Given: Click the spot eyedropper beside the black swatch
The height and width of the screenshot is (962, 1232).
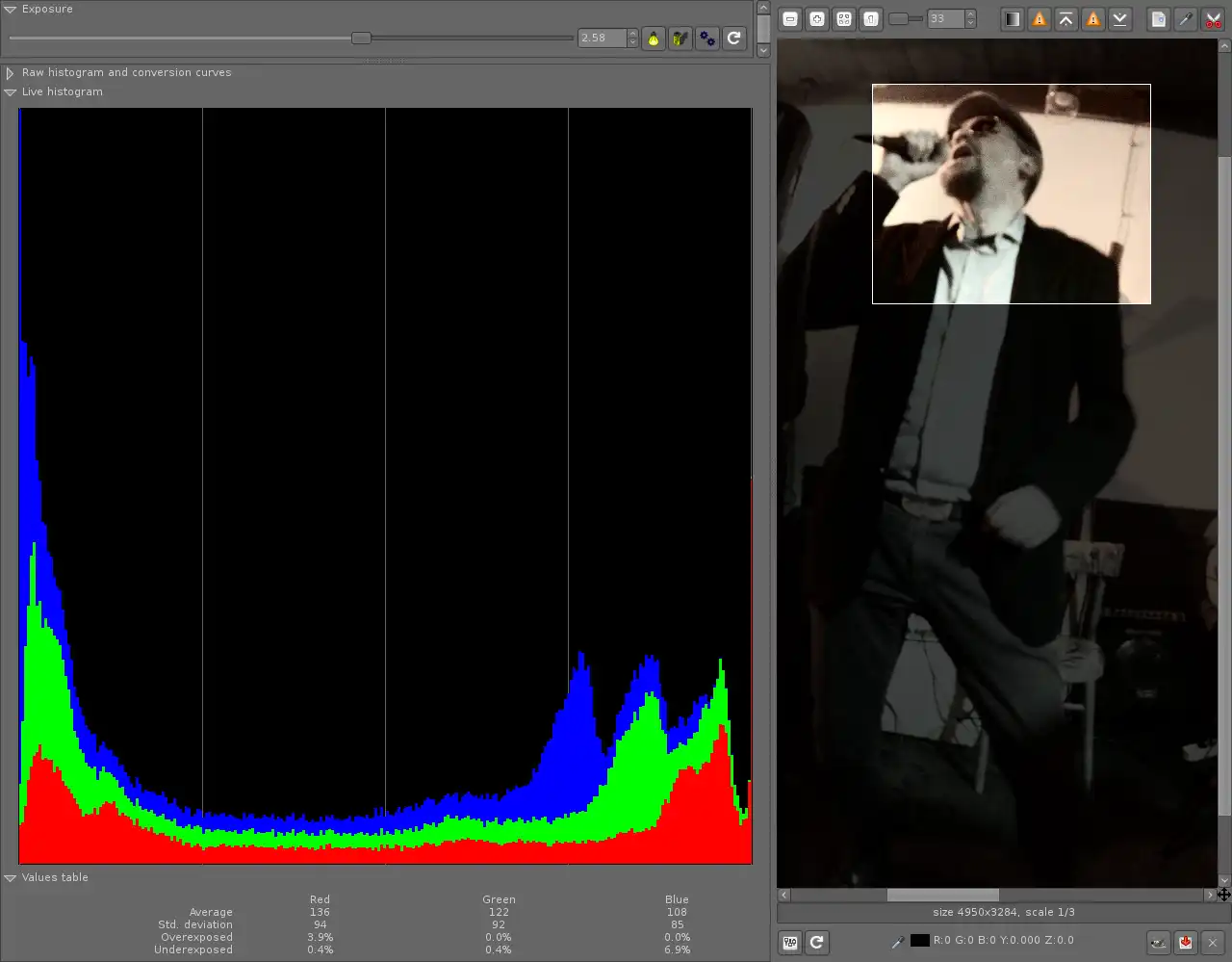Looking at the screenshot, I should pos(898,941).
